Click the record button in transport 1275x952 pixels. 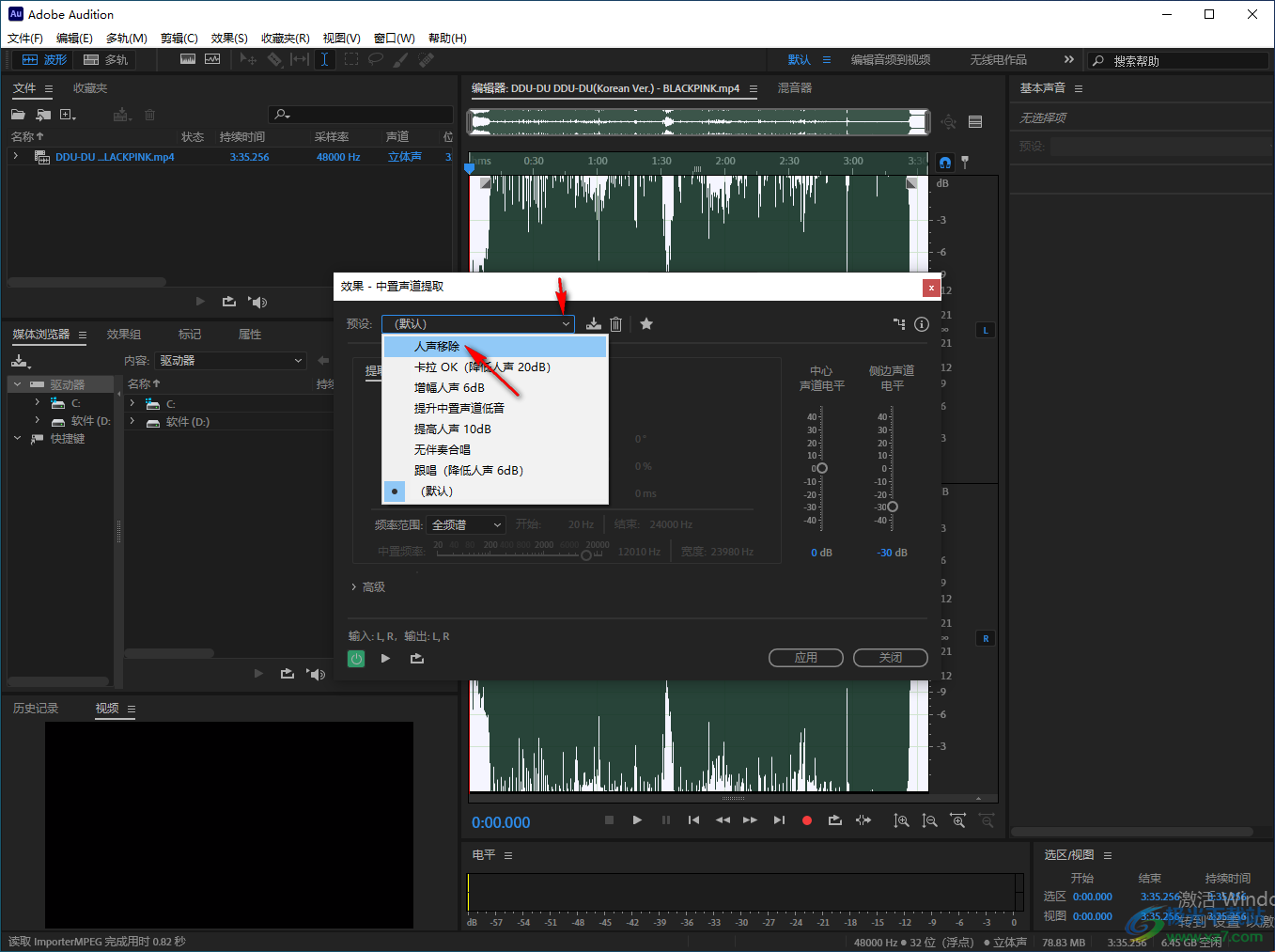pos(806,820)
